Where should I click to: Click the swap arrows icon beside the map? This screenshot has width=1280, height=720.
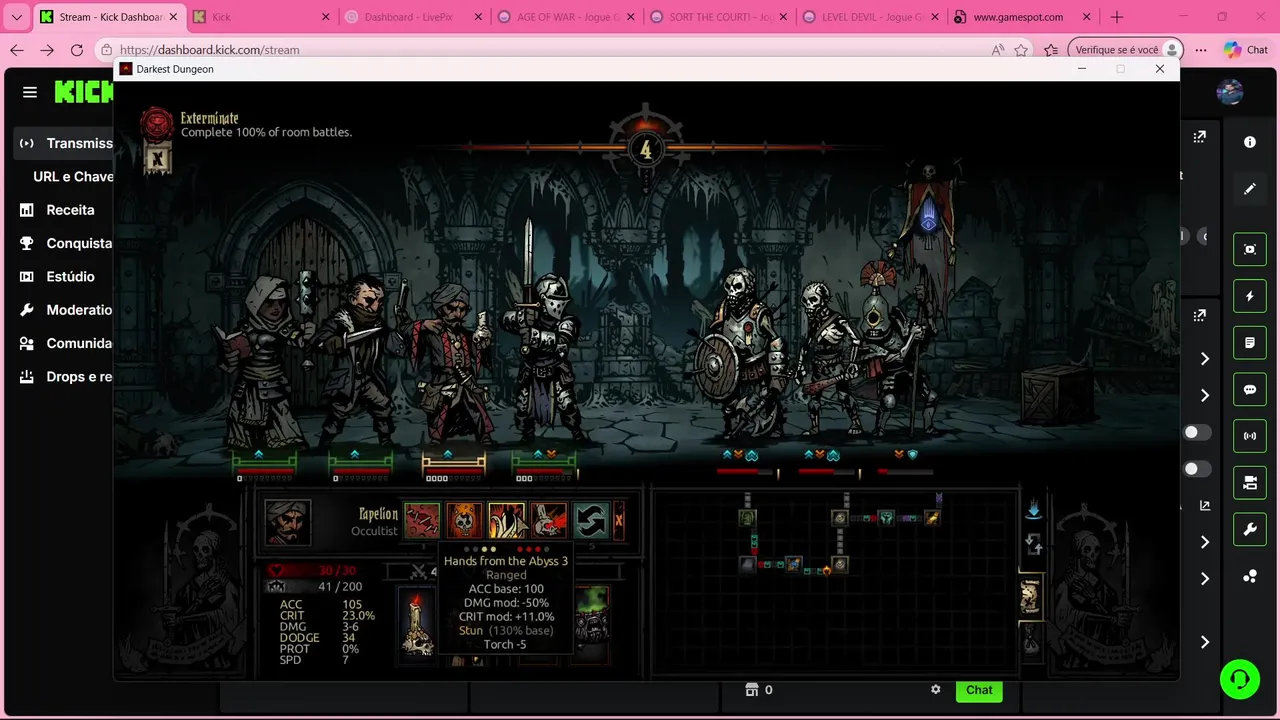pyautogui.click(x=1034, y=545)
